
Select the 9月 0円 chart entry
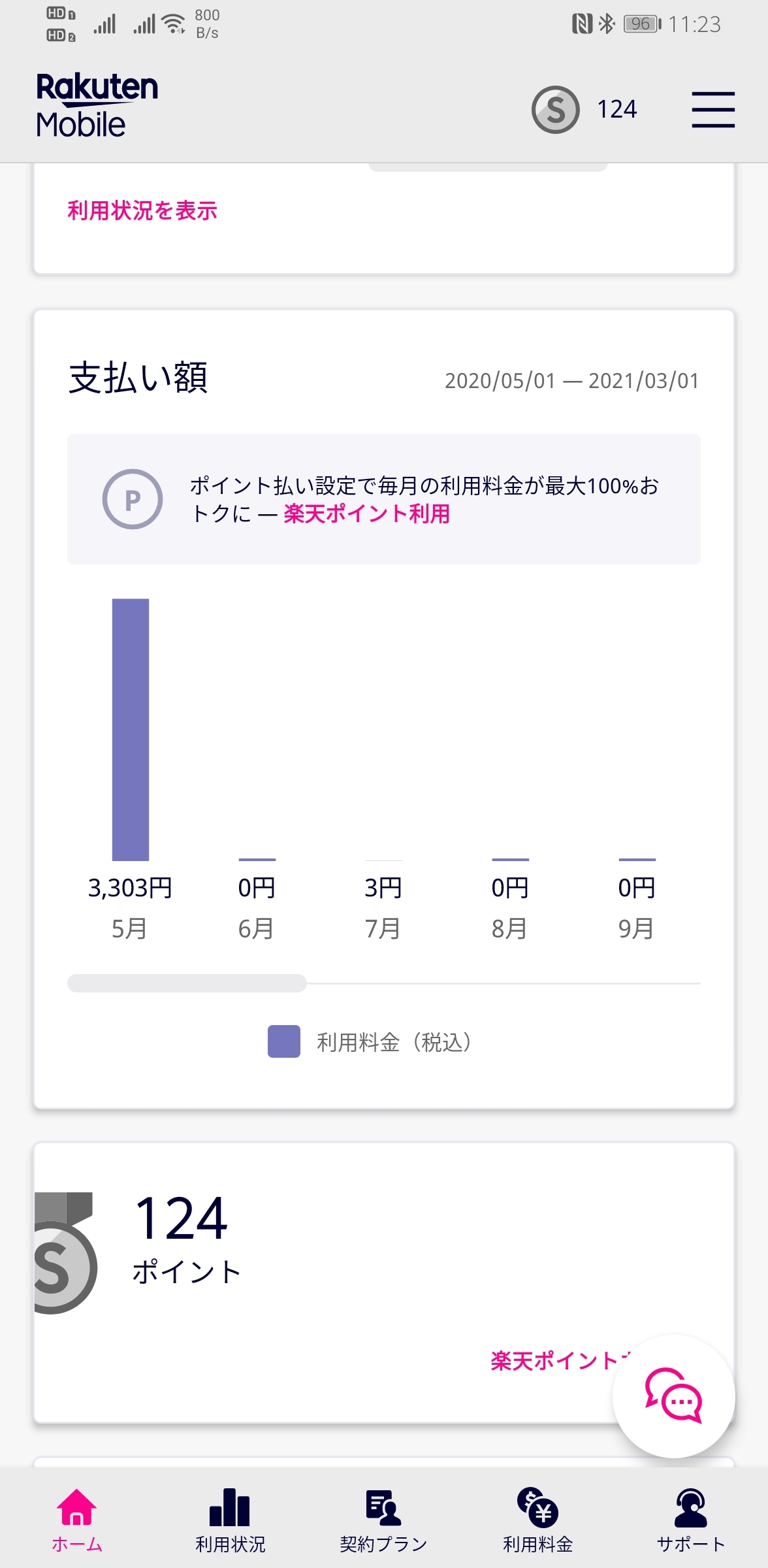[x=637, y=906]
